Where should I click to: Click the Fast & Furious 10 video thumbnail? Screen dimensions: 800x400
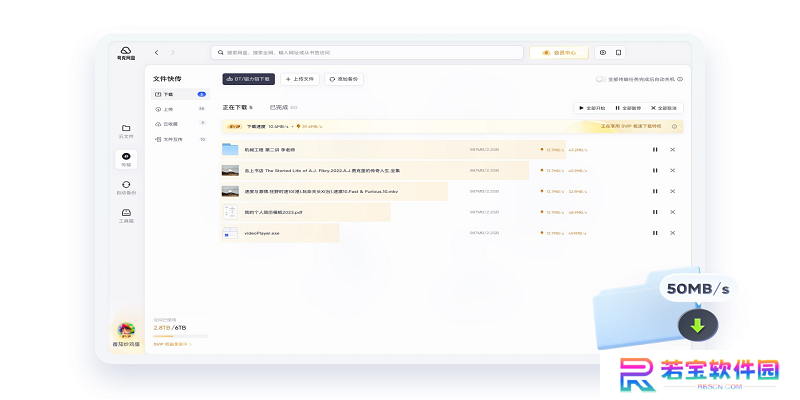230,191
